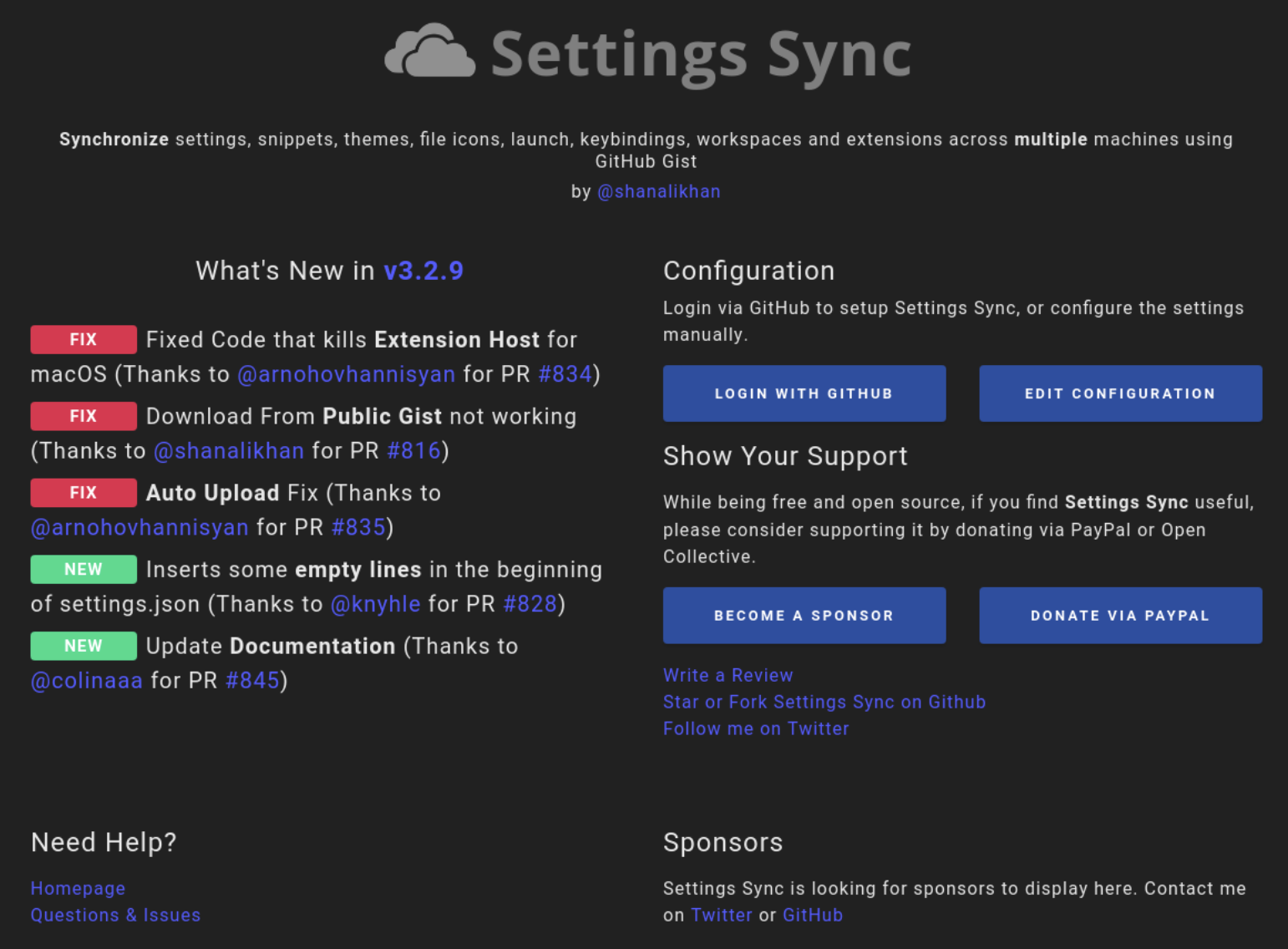Open PR #834 link
This screenshot has width=1288, height=949.
tap(565, 374)
